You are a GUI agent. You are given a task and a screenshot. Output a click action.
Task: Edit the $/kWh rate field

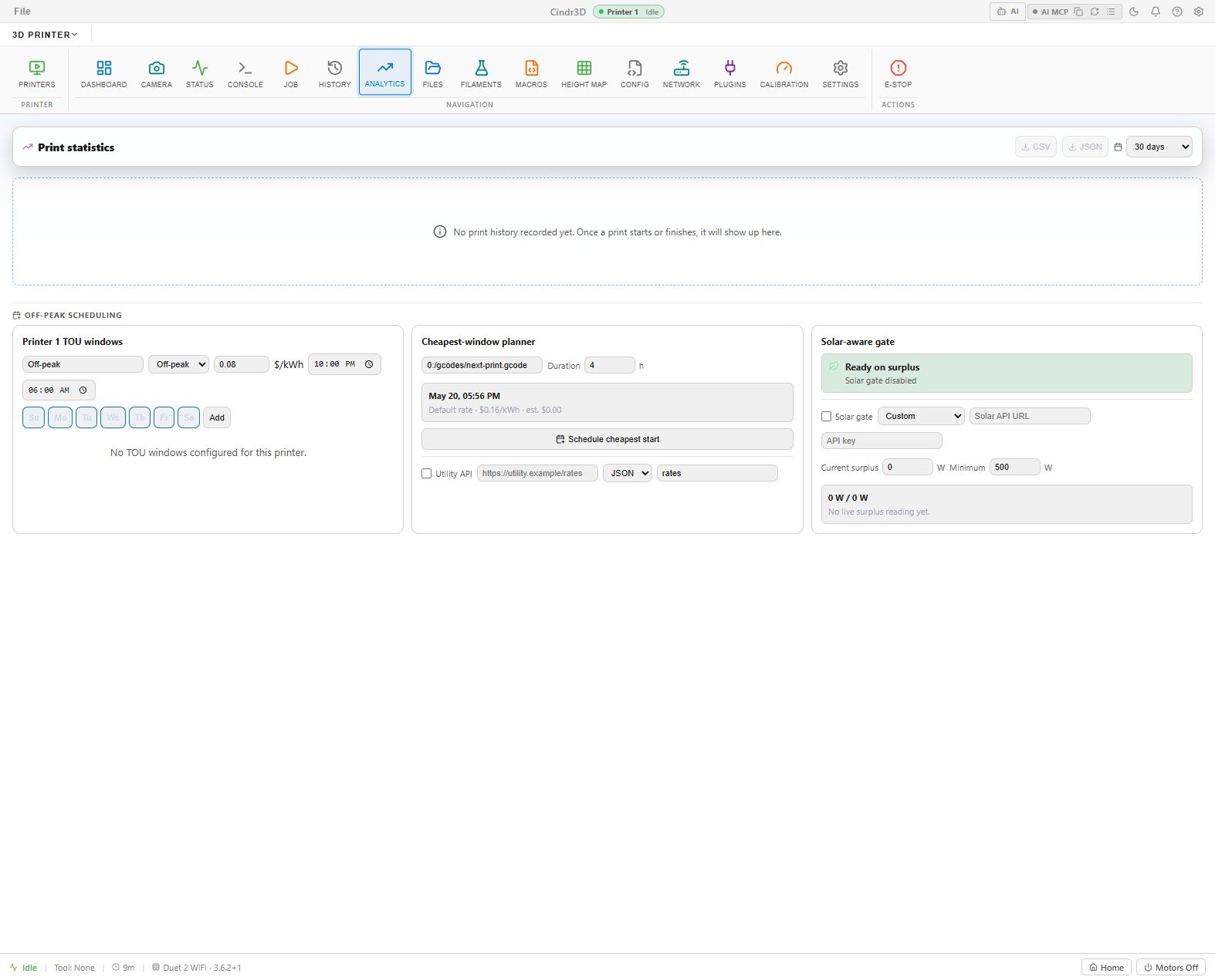(242, 364)
